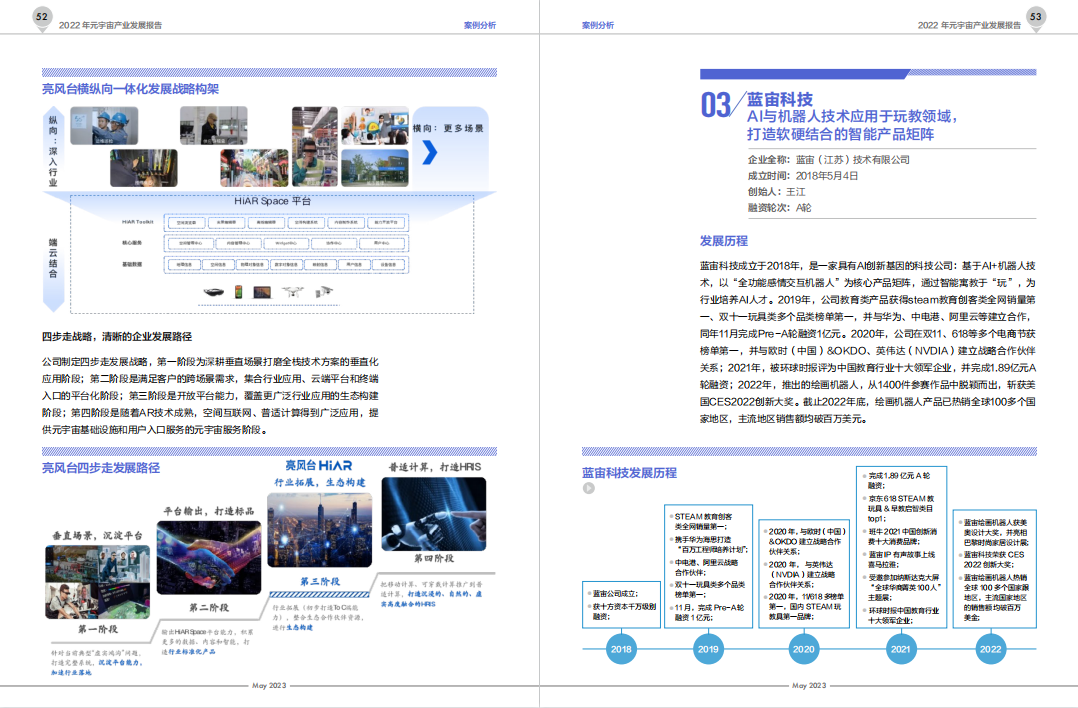Open the first-stage photo collage image
The image size is (1078, 708).
tap(98, 582)
